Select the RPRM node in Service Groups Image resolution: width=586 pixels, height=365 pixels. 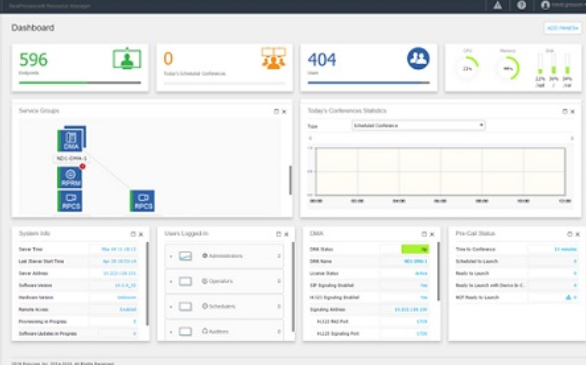[x=70, y=177]
